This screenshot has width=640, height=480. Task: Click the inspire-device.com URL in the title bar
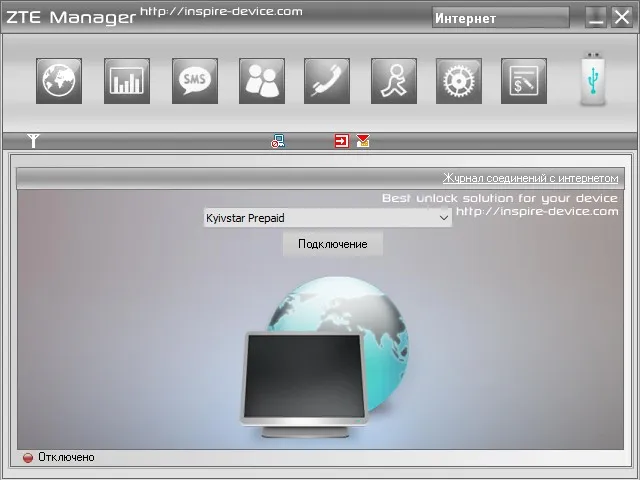tap(221, 11)
